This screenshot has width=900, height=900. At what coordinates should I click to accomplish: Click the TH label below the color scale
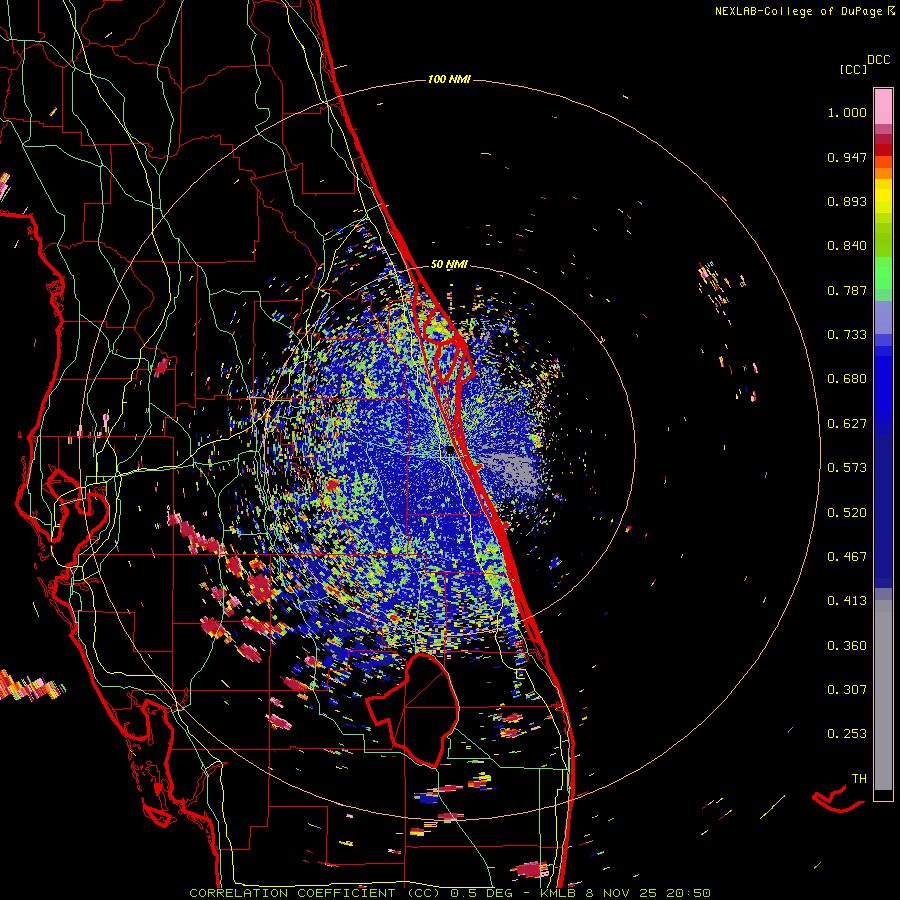(859, 779)
